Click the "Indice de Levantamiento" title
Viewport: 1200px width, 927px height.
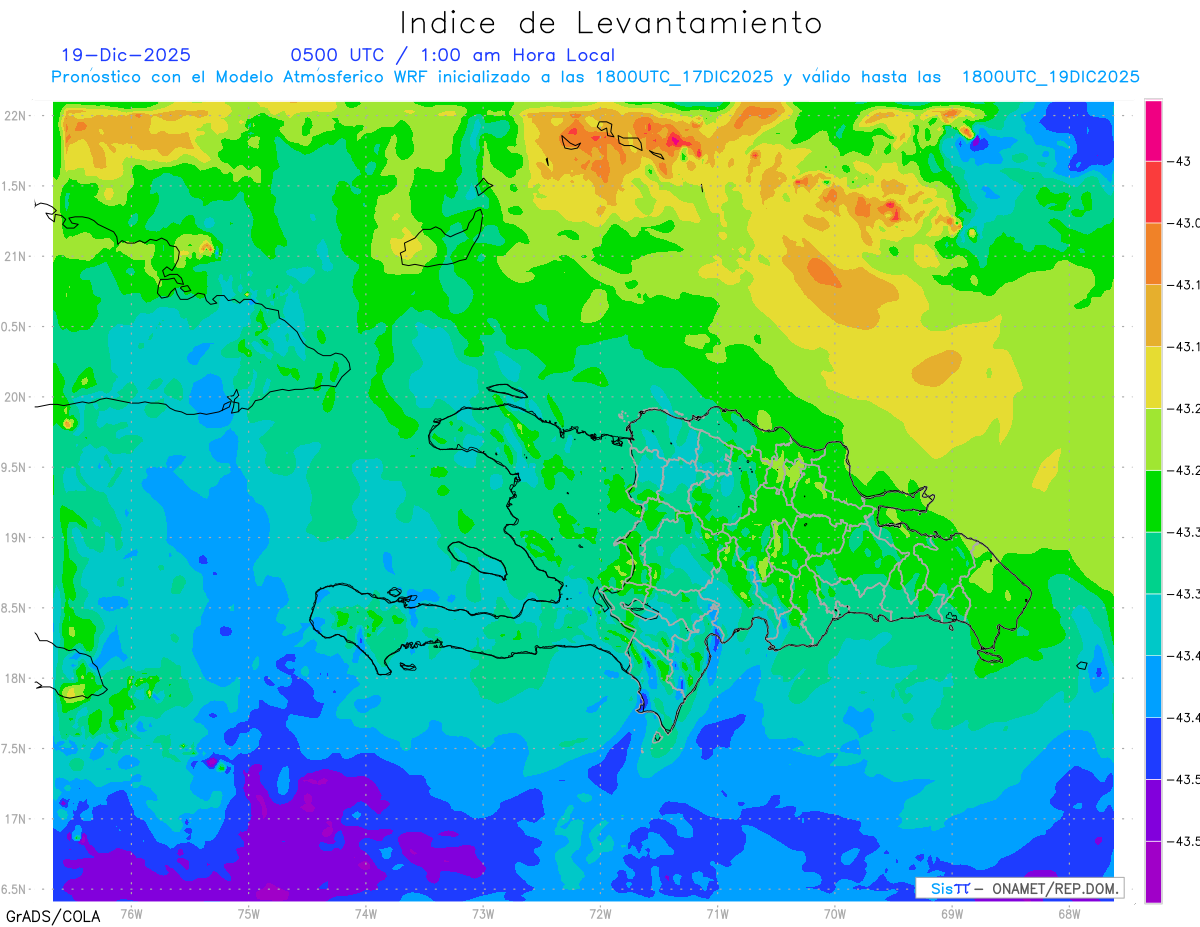611,23
